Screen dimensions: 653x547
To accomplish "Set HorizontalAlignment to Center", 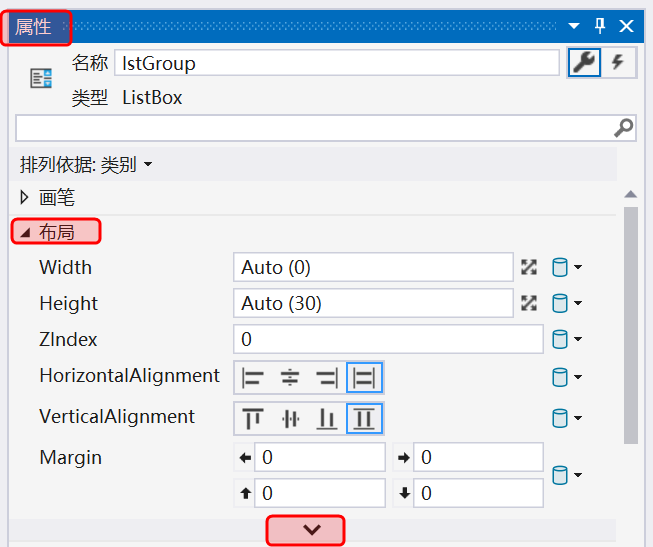I will click(x=290, y=377).
